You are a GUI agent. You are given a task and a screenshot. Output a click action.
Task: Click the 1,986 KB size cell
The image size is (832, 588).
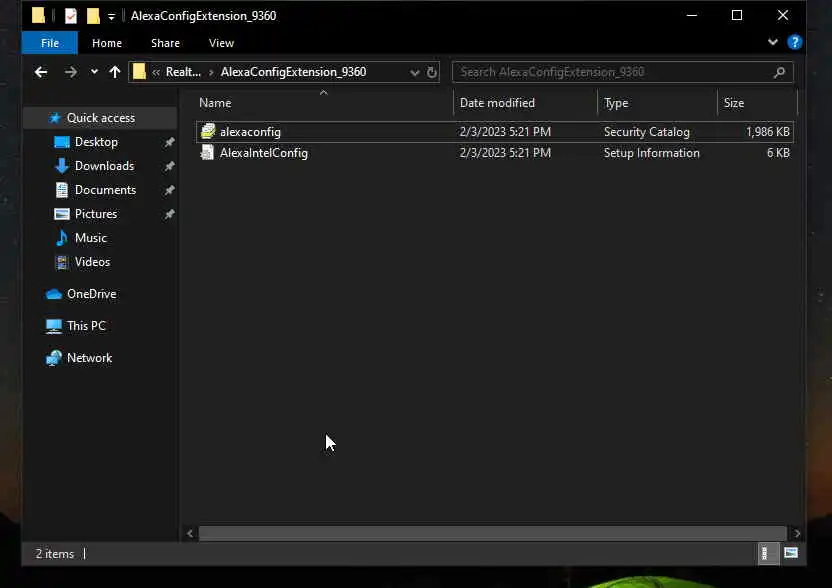pyautogui.click(x=768, y=132)
